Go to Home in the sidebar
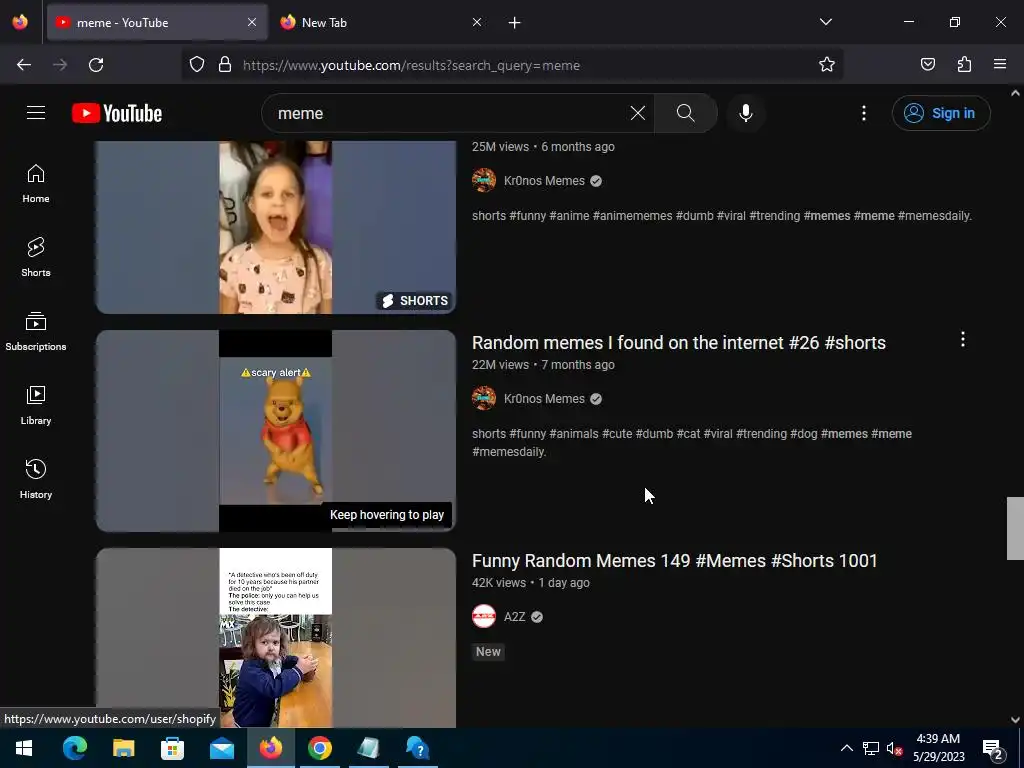The height and width of the screenshot is (768, 1024). (x=36, y=184)
